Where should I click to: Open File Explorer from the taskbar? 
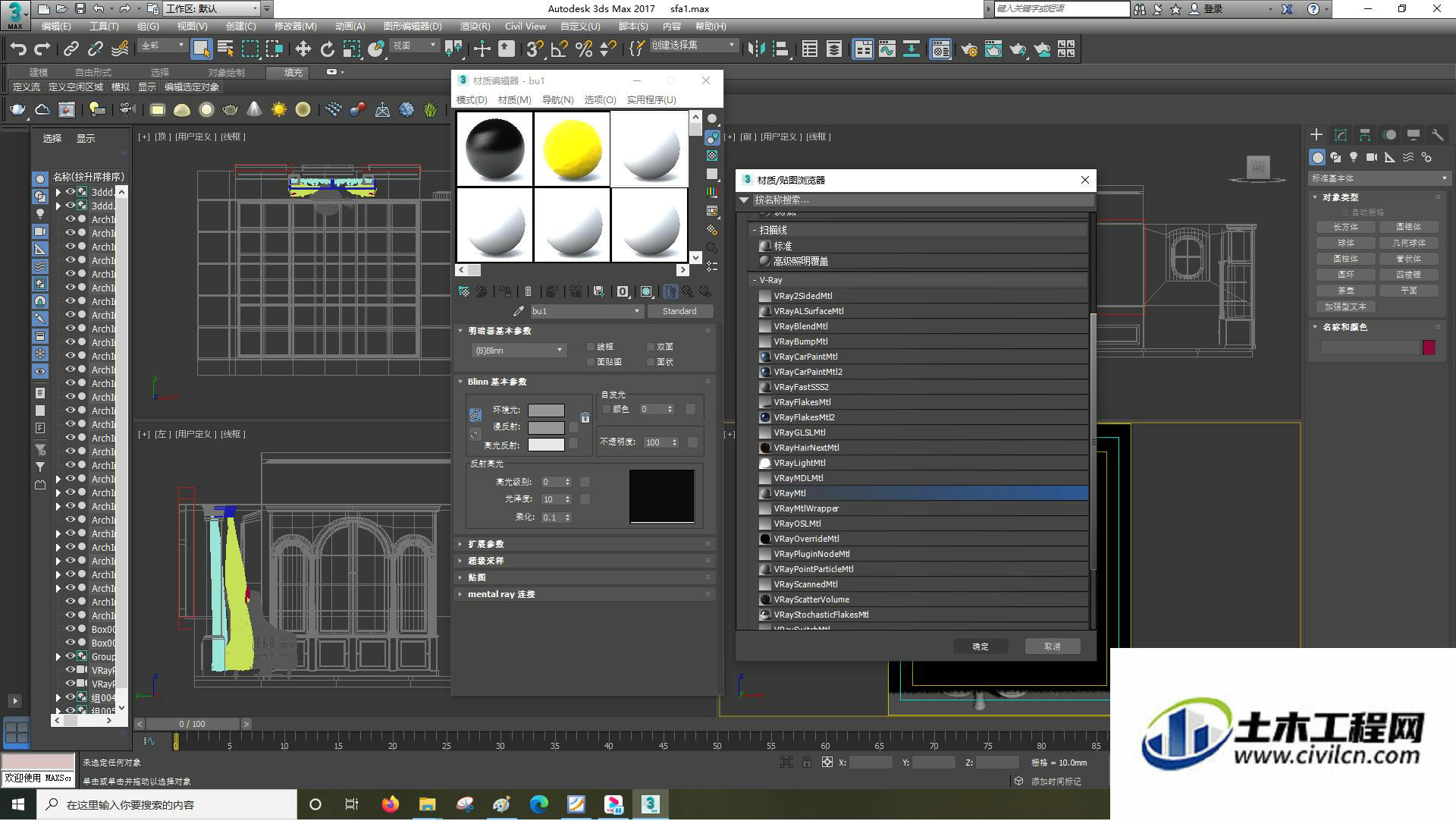click(427, 804)
